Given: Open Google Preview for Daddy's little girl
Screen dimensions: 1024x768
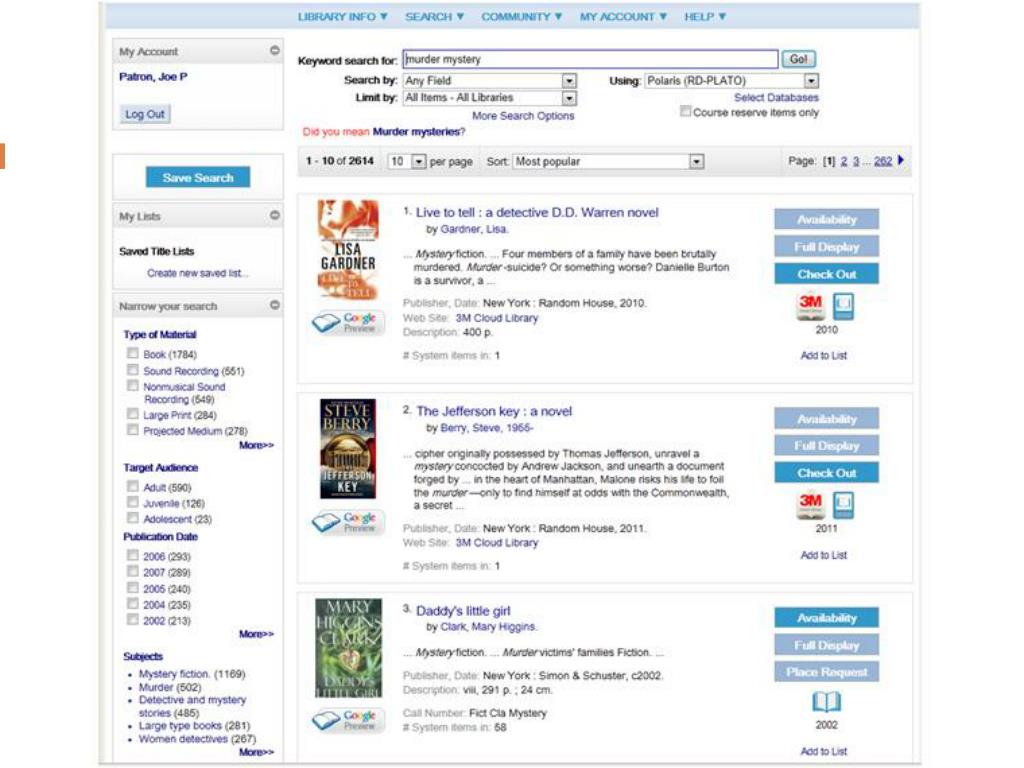Looking at the screenshot, I should coord(347,720).
